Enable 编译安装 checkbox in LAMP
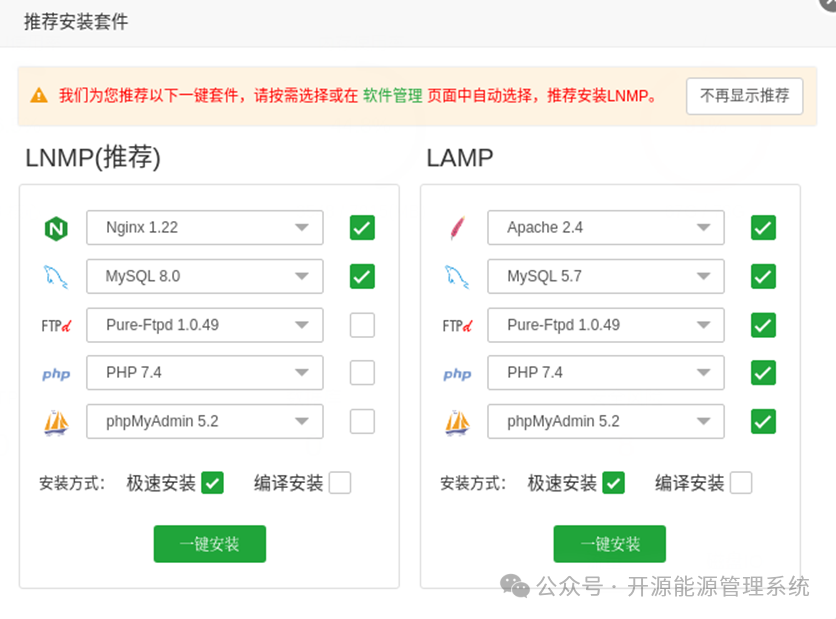This screenshot has width=836, height=619. coord(741,483)
